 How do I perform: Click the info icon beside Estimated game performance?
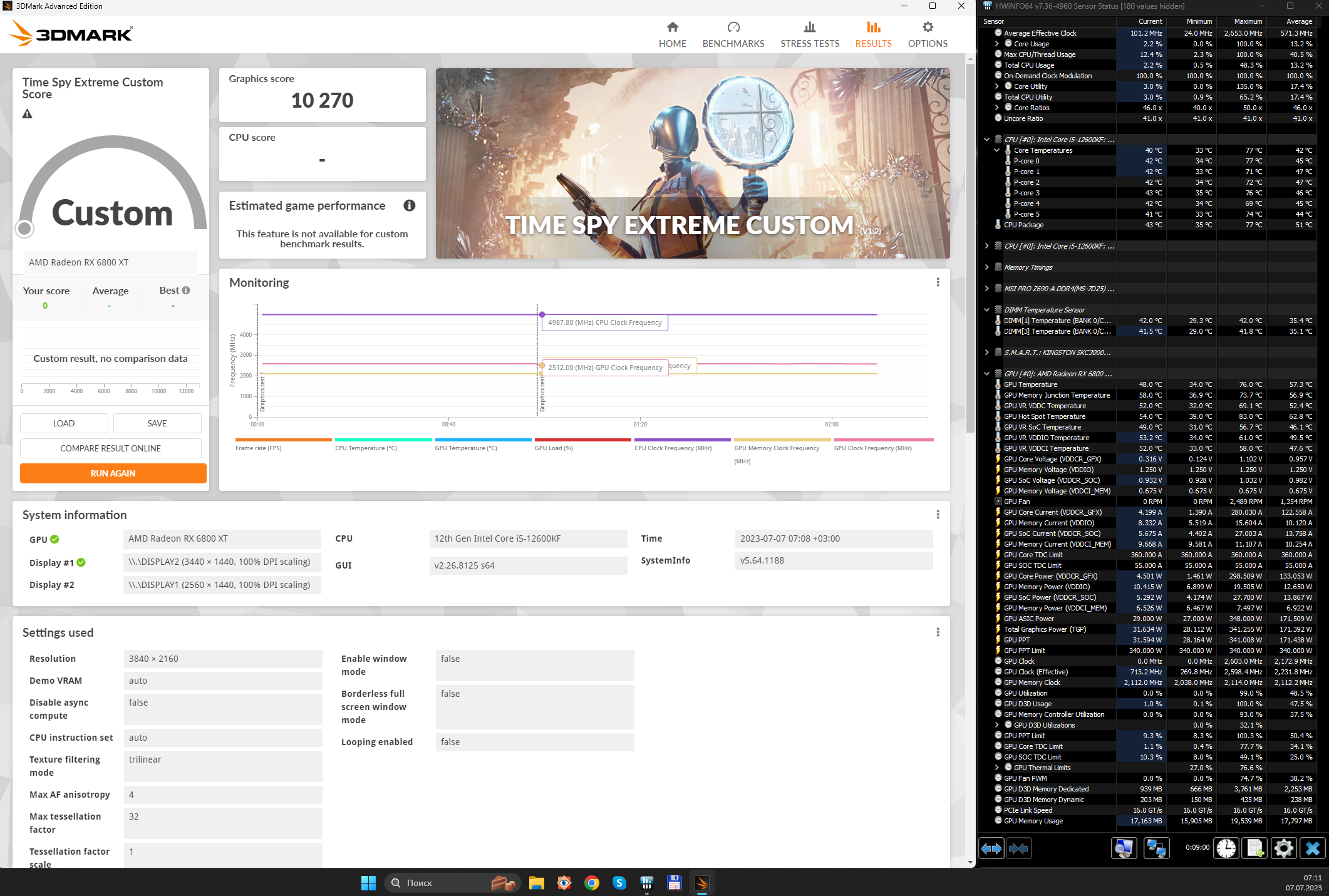tap(410, 205)
